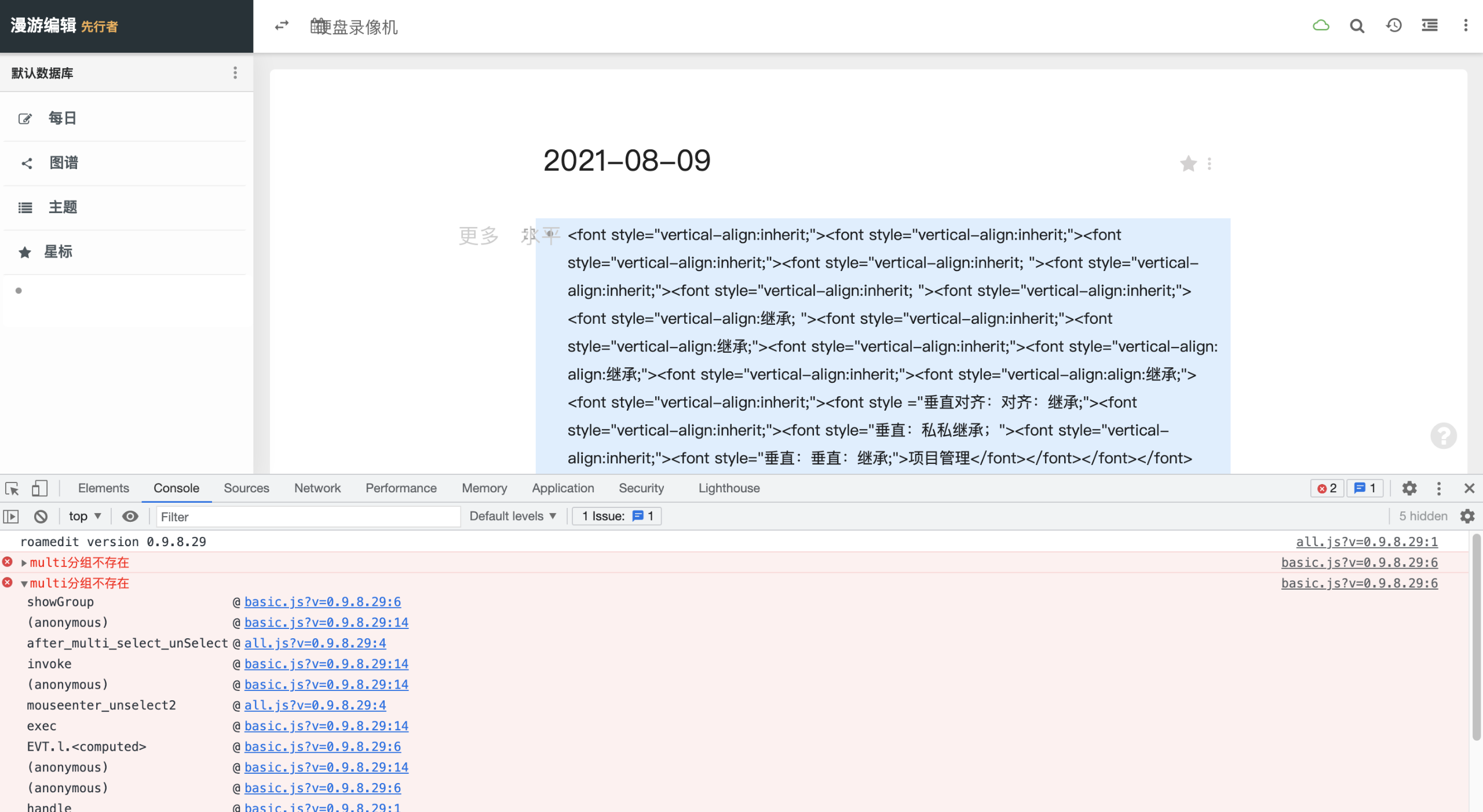Open the 默认数据库 options menu
Image resolution: width=1483 pixels, height=812 pixels.
pyautogui.click(x=235, y=73)
